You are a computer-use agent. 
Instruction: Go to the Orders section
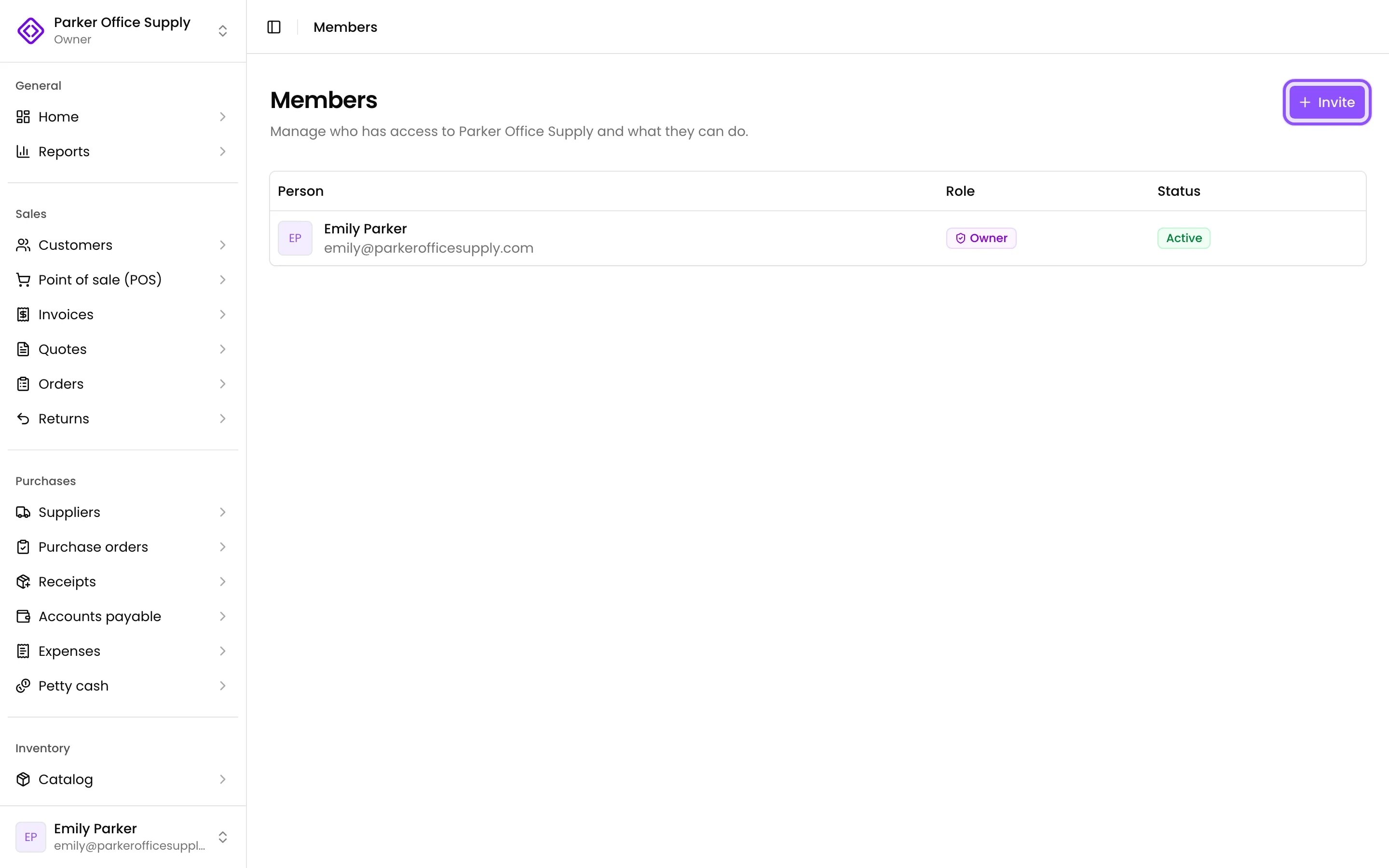tap(123, 384)
